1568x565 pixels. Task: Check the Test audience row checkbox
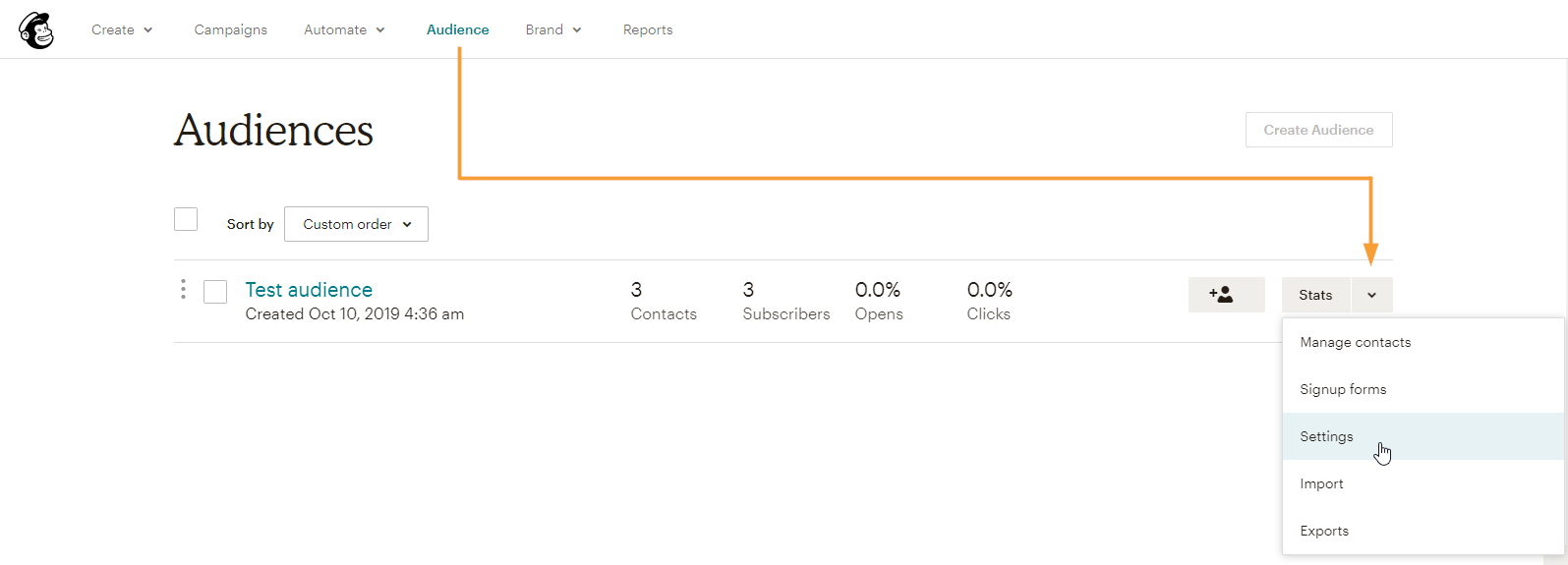pyautogui.click(x=215, y=292)
